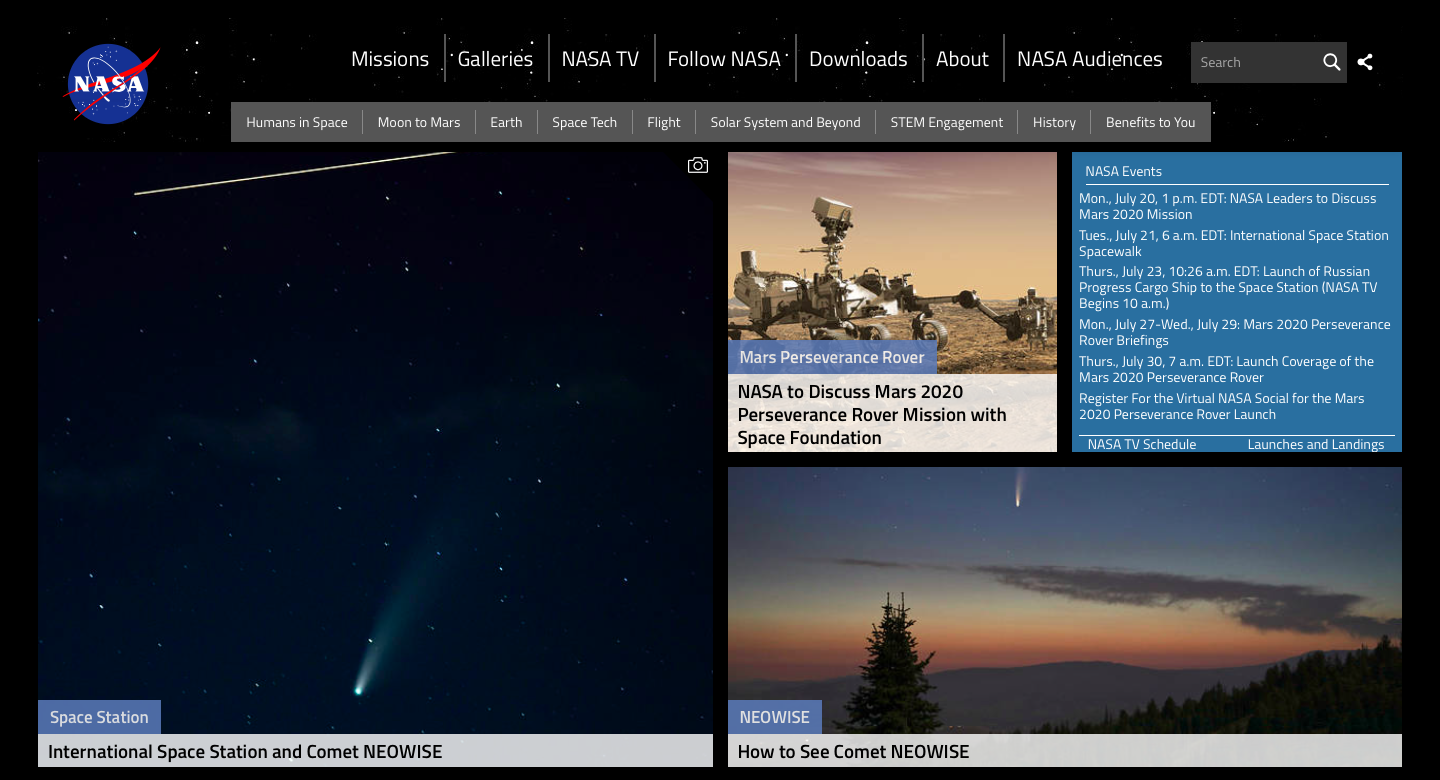Image resolution: width=1440 pixels, height=780 pixels.
Task: Select Solar System and Beyond topic
Action: 786,122
